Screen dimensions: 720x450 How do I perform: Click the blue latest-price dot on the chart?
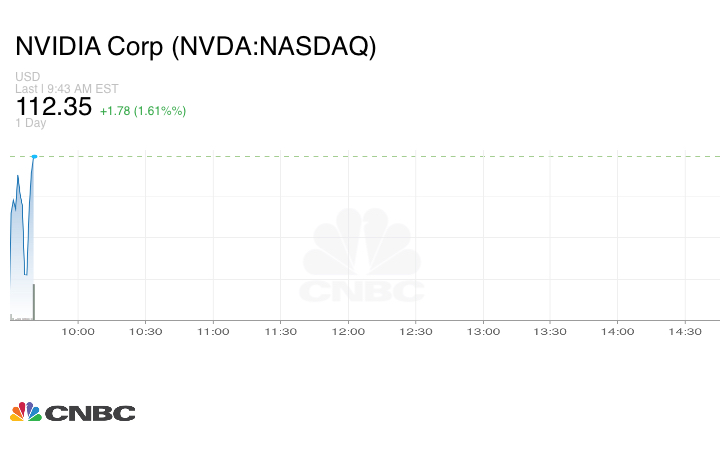(34, 156)
